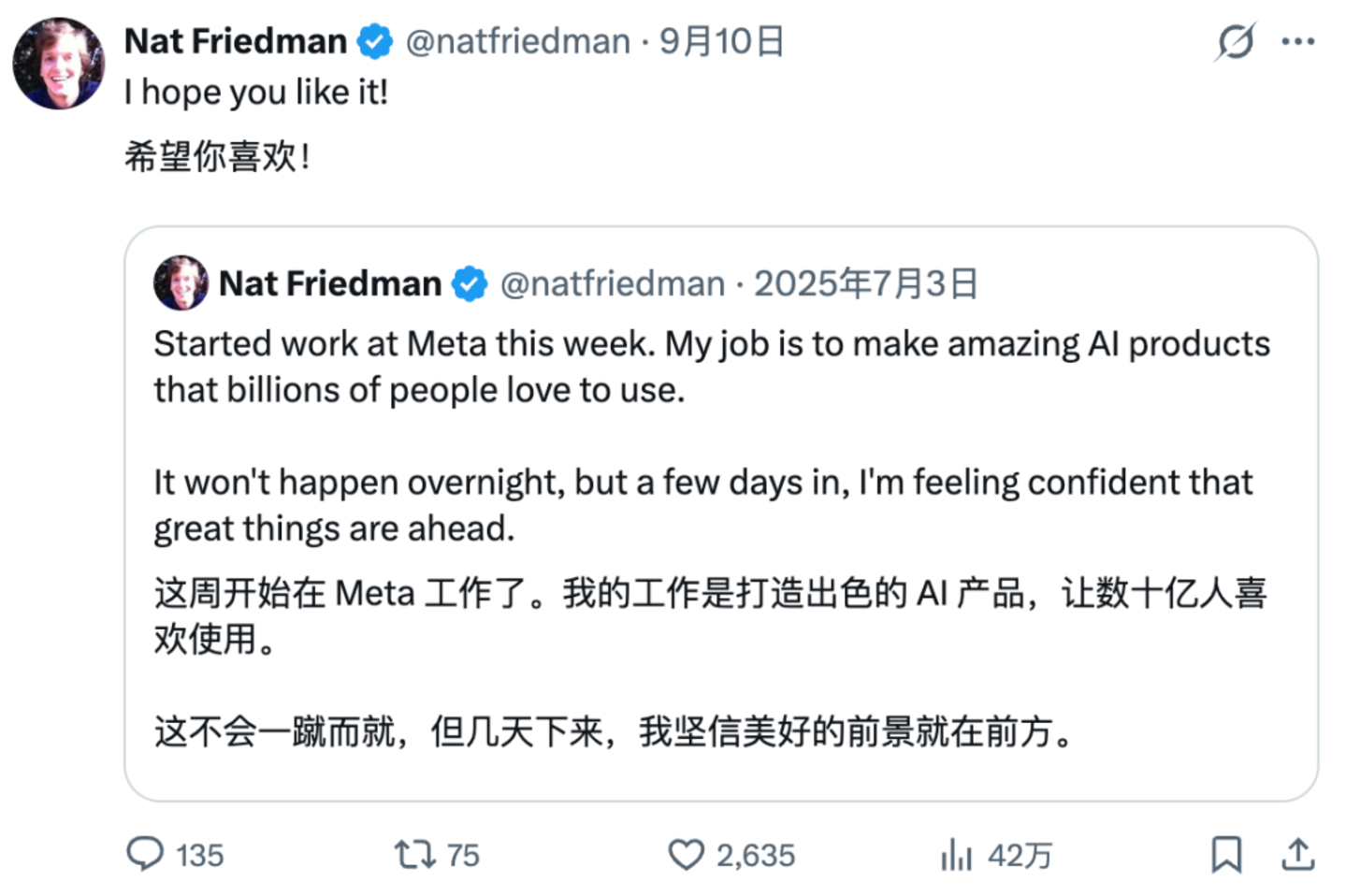Click Nat Friedman name in quoted tweet
The image size is (1346, 896).
pos(330,283)
